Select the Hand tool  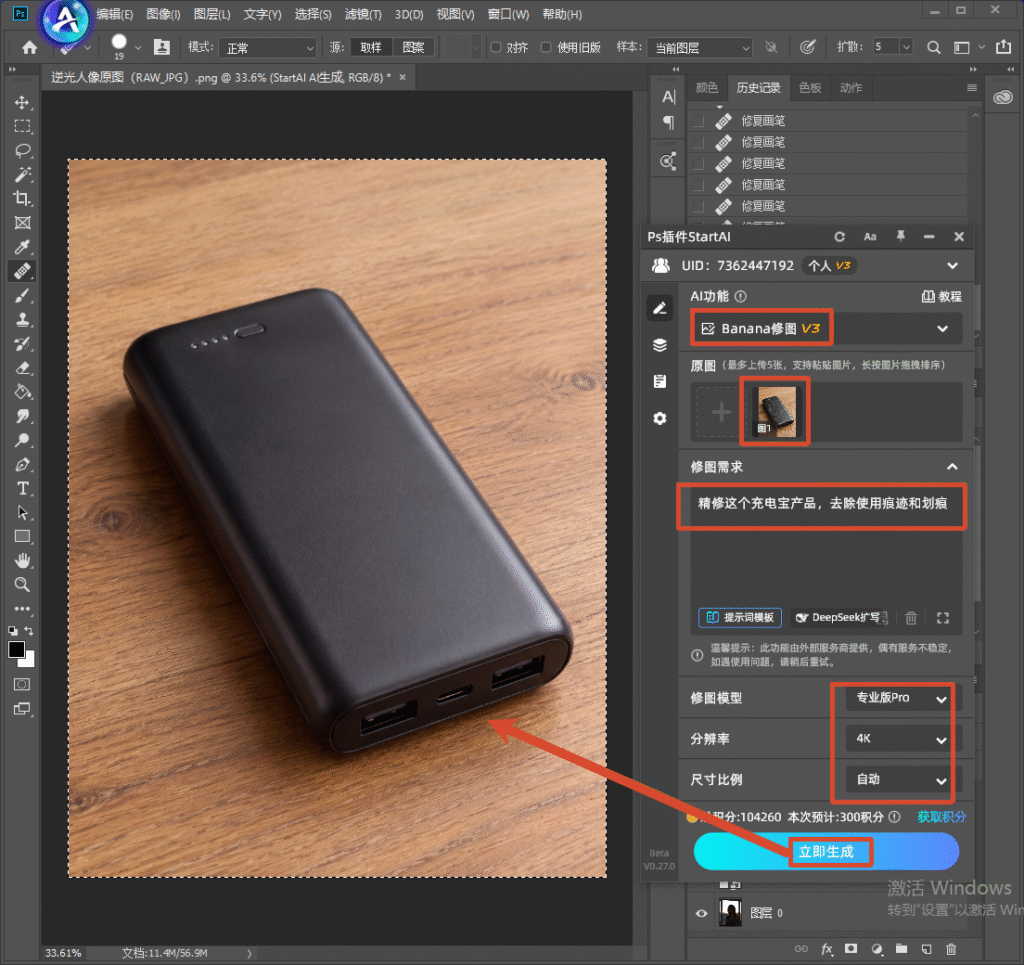coord(22,560)
